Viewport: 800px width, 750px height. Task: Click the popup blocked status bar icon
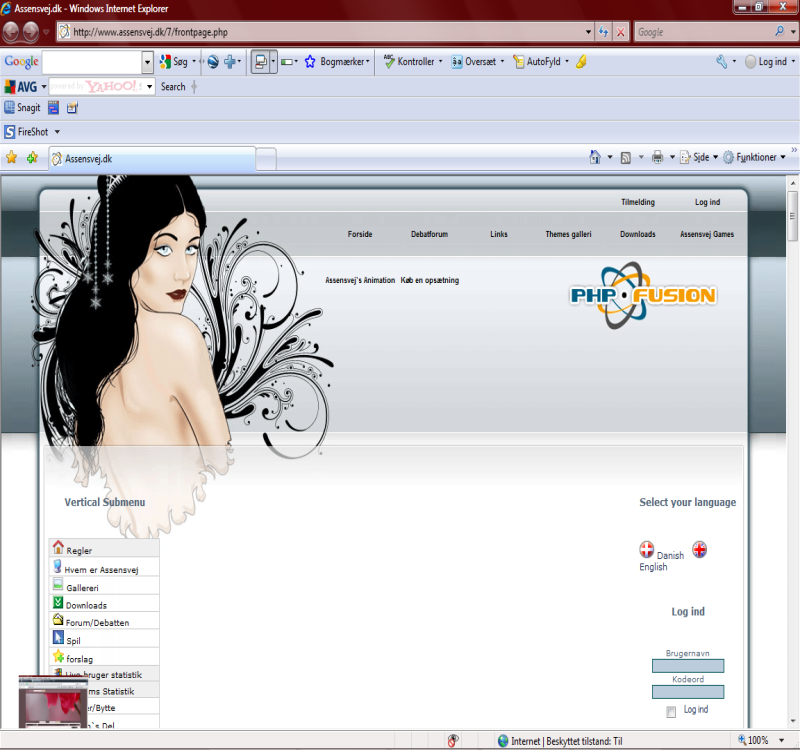click(x=453, y=740)
